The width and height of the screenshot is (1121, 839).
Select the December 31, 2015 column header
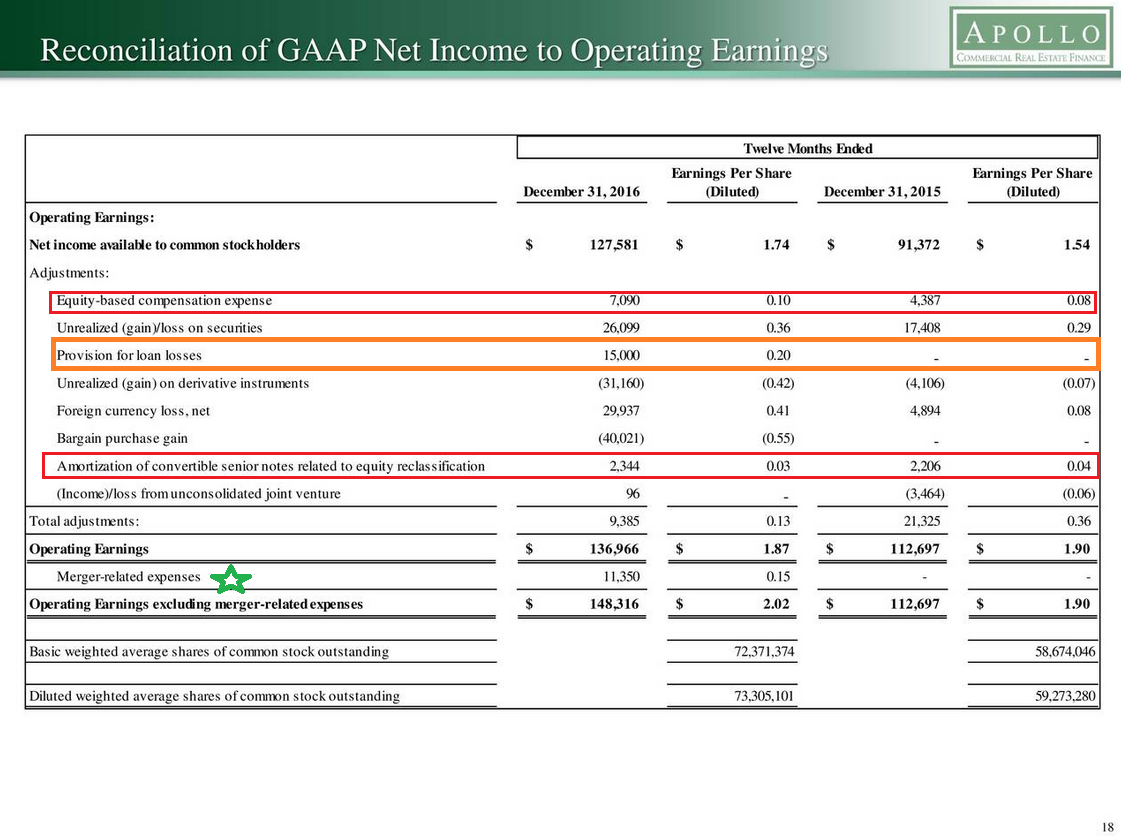coord(882,191)
